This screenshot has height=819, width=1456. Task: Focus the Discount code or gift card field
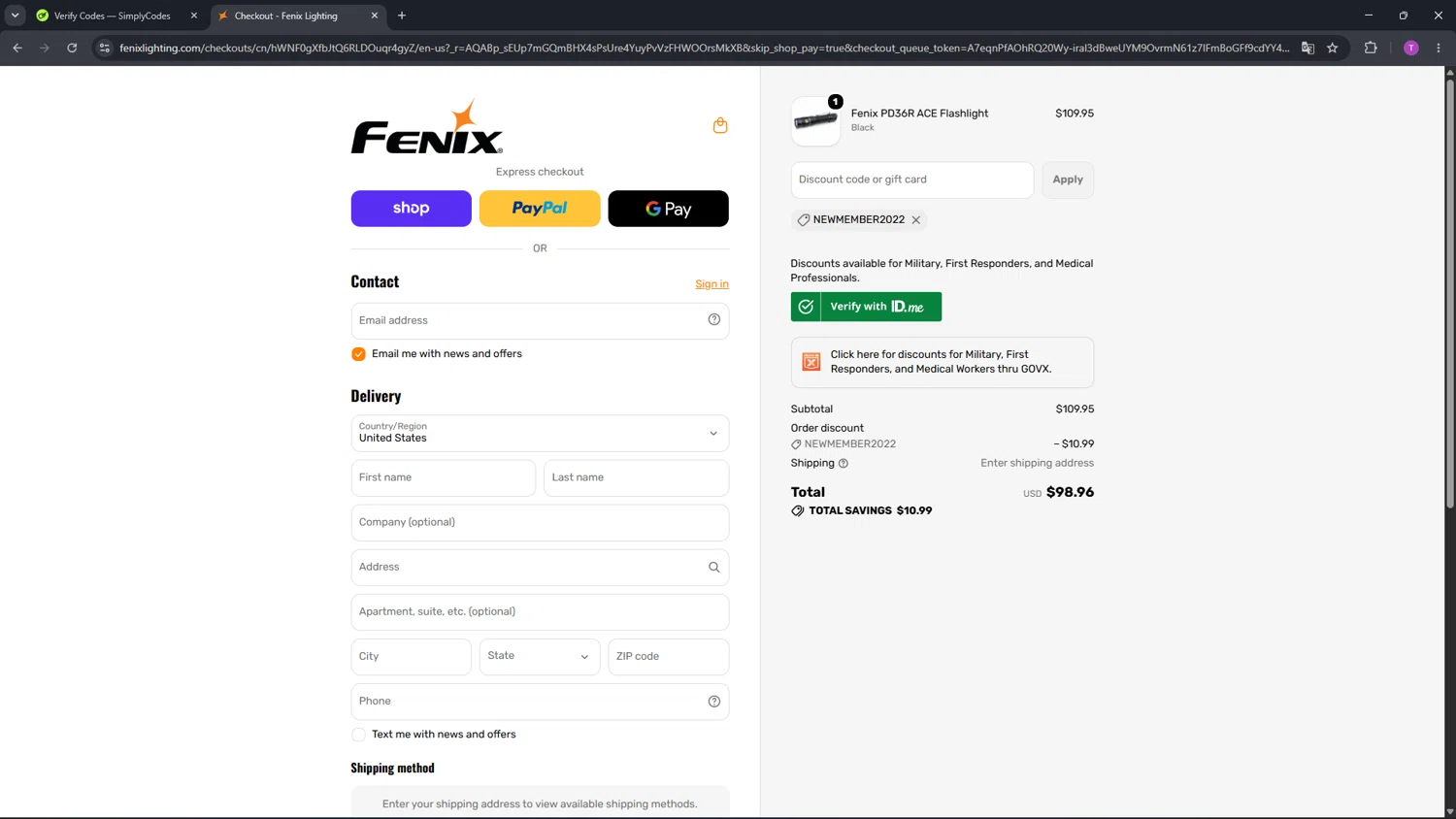[x=912, y=180]
